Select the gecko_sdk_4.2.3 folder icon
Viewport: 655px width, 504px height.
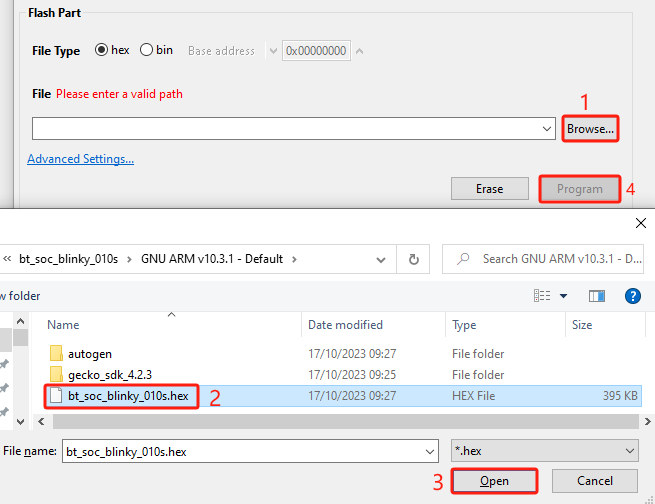(x=56, y=375)
